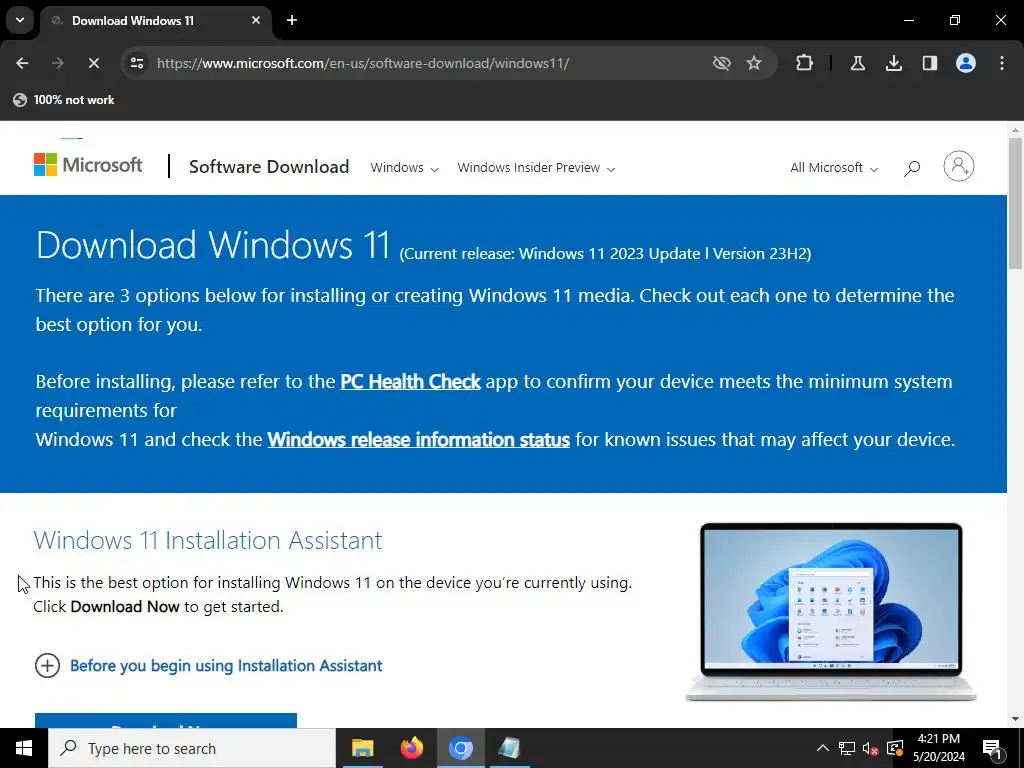Open File Explorer from taskbar
The width and height of the screenshot is (1024, 768).
(x=362, y=748)
